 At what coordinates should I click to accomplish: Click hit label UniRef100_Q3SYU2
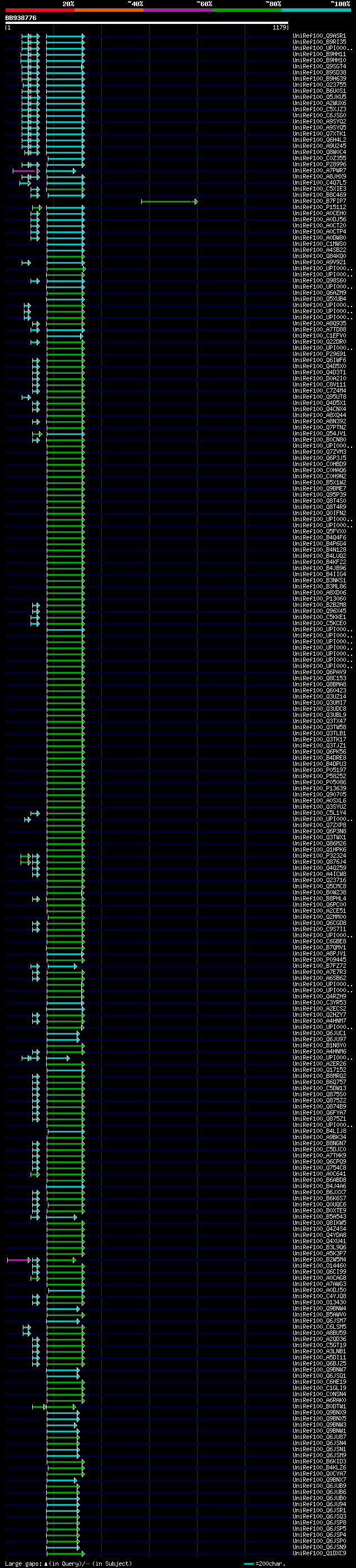click(319, 807)
